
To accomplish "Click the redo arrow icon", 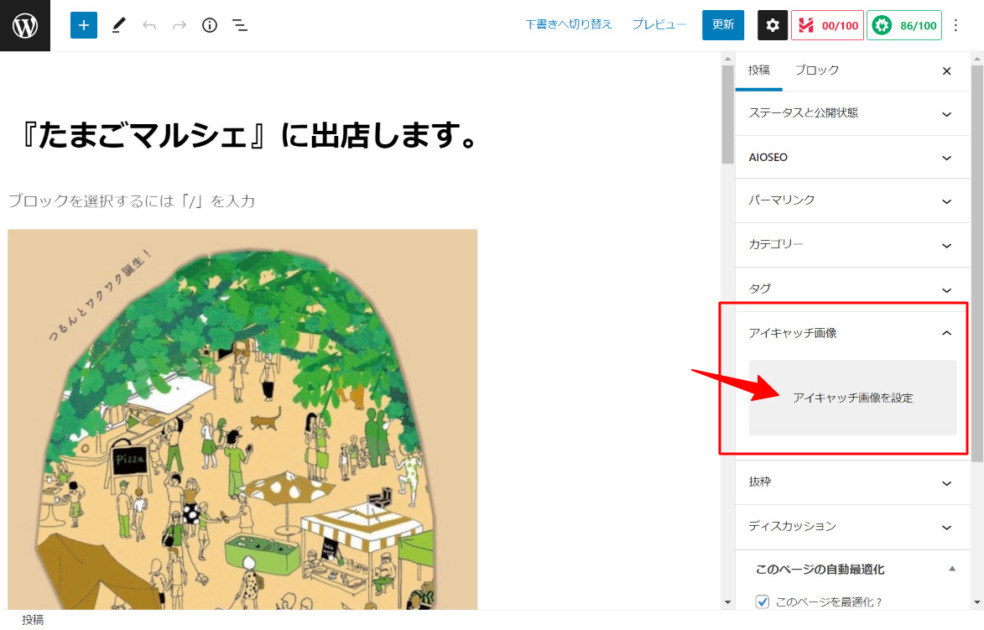I will pyautogui.click(x=179, y=25).
